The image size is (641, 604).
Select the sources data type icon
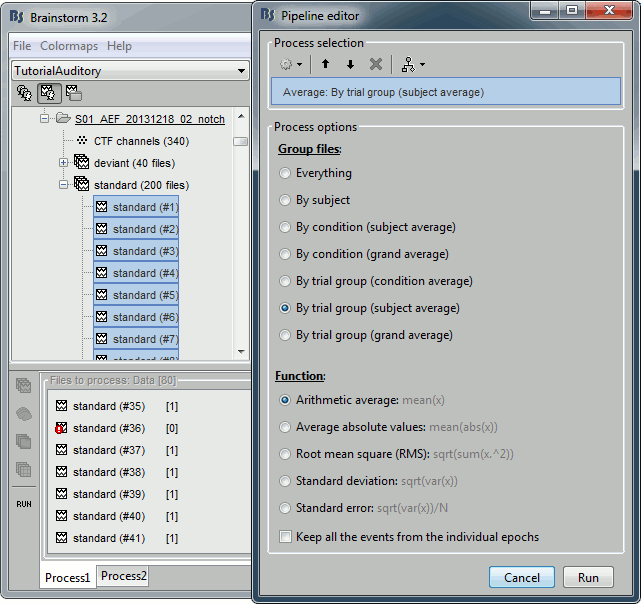24,414
